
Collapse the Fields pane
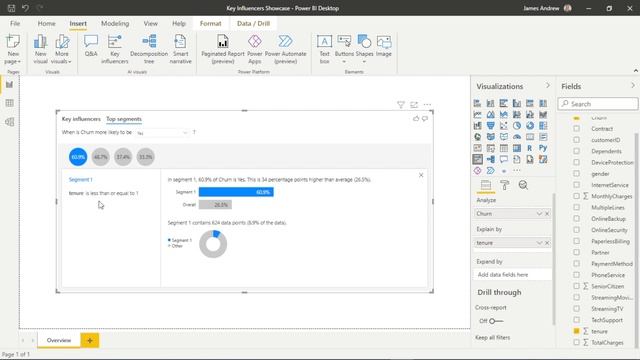pyautogui.click(x=633, y=86)
